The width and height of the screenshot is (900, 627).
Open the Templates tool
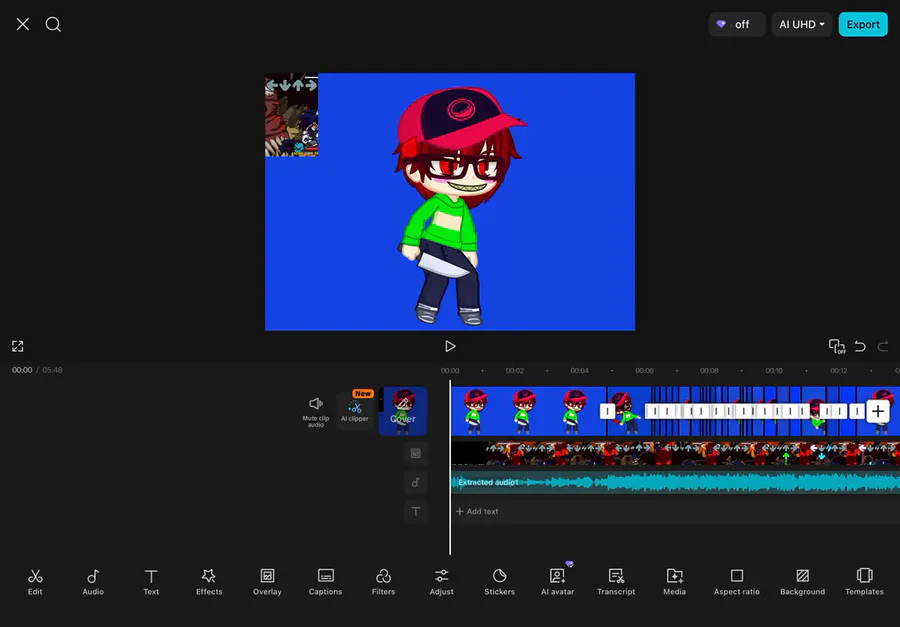tap(864, 582)
